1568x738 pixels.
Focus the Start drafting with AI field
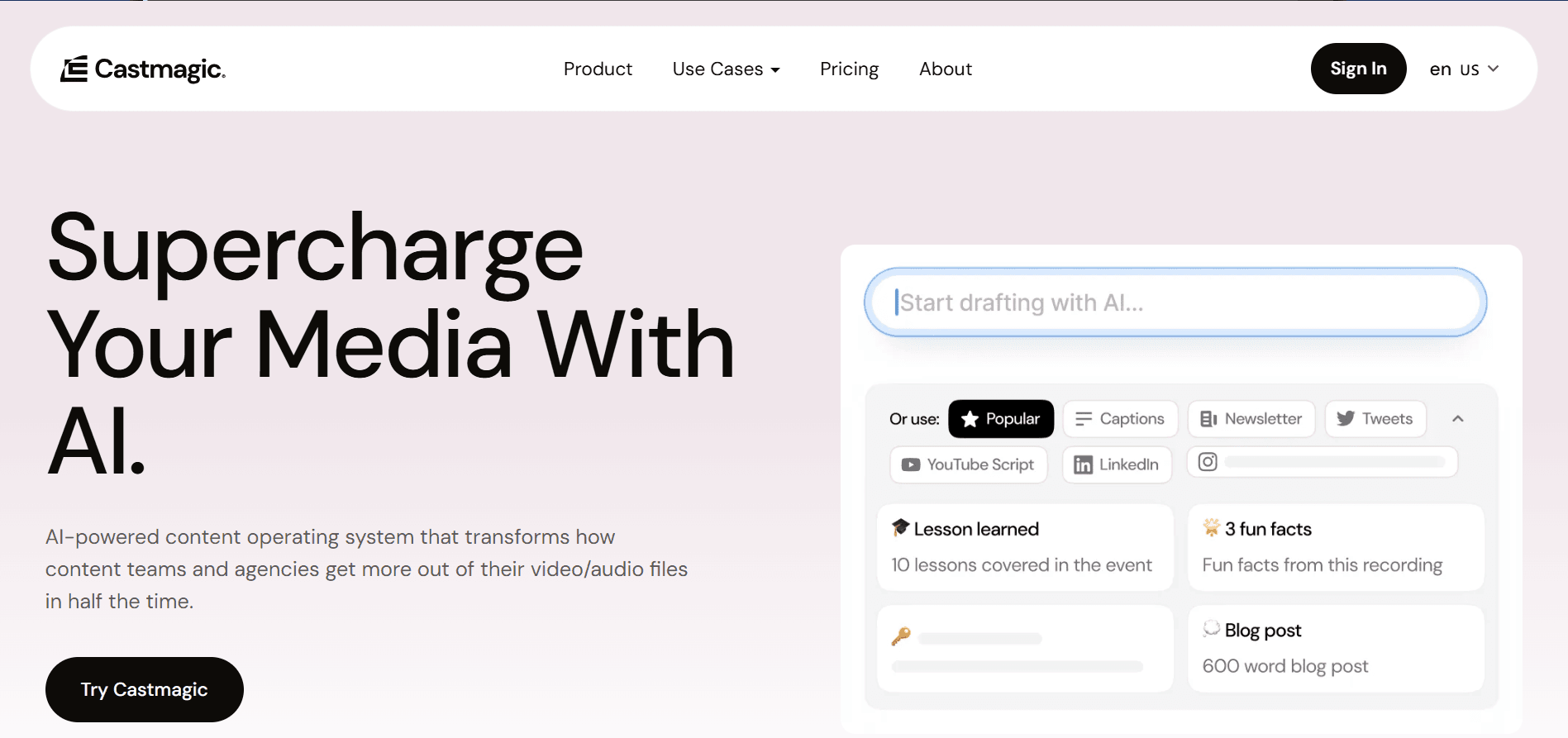pyautogui.click(x=1175, y=302)
